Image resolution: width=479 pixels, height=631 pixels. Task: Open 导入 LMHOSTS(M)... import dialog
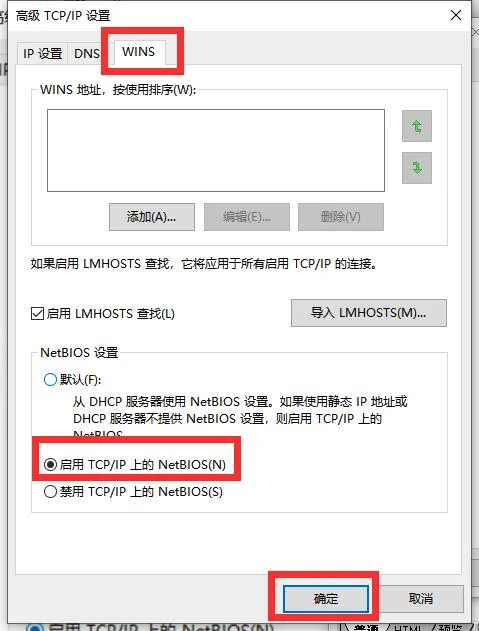tap(369, 313)
